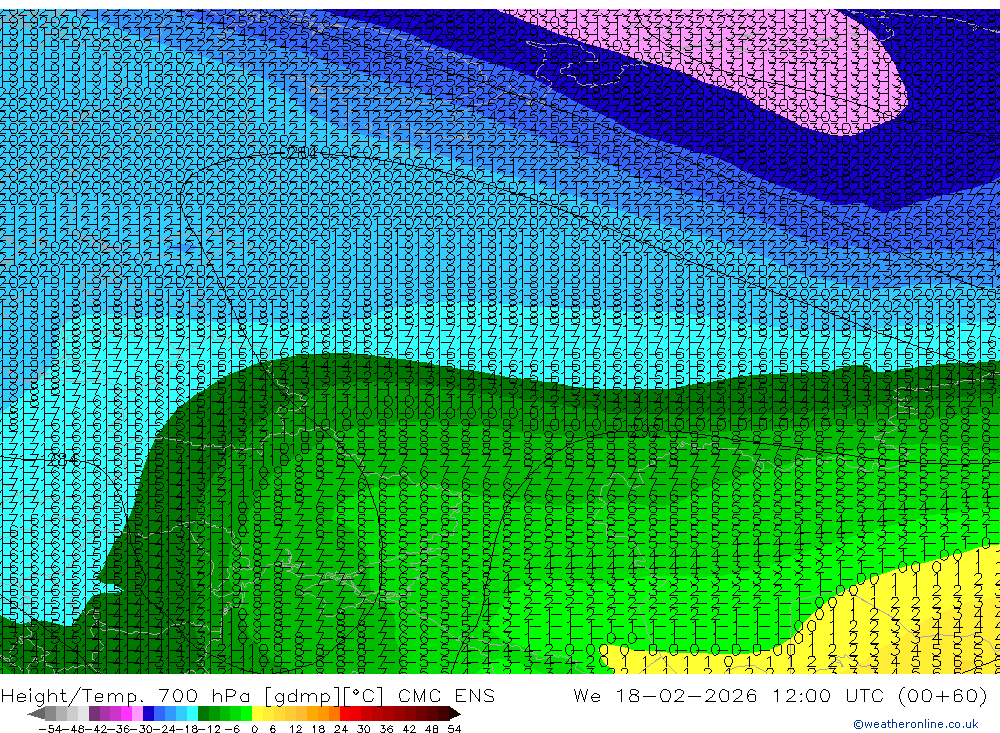Pick the dark blue swatch in the legend

(148, 714)
